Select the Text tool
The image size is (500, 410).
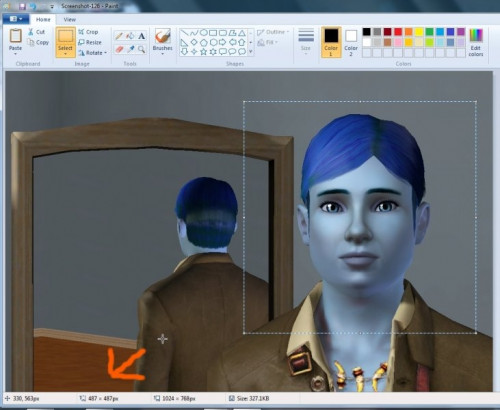[142, 36]
